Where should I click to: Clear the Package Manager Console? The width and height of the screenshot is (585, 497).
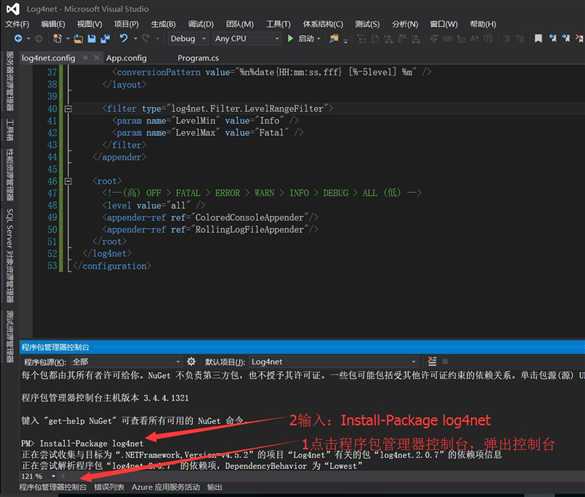[432, 361]
